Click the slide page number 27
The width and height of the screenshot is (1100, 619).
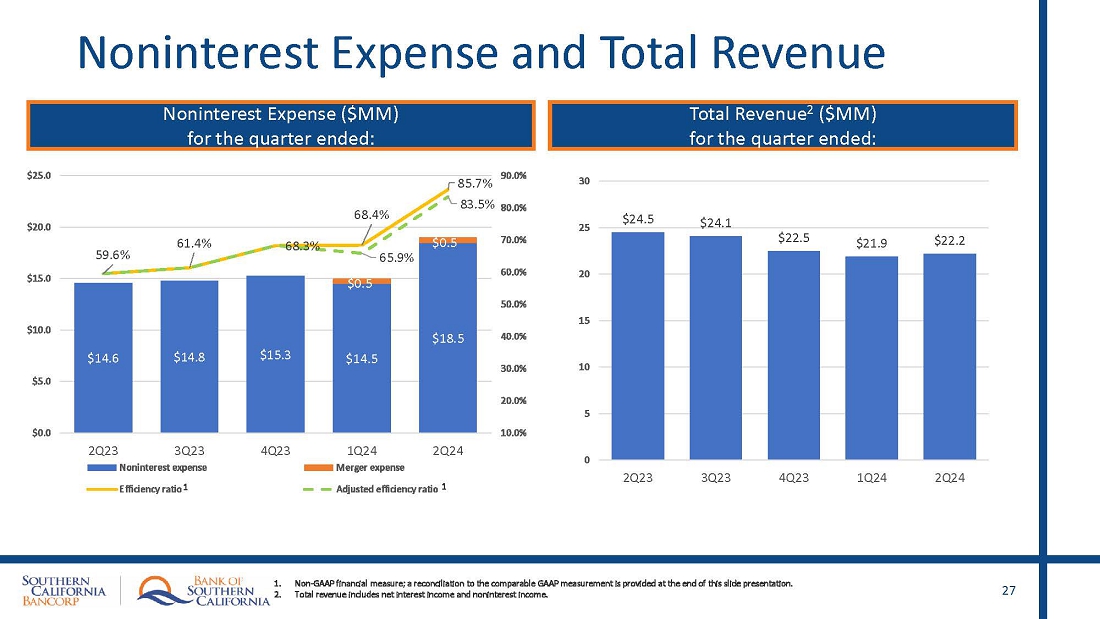coord(1008,591)
